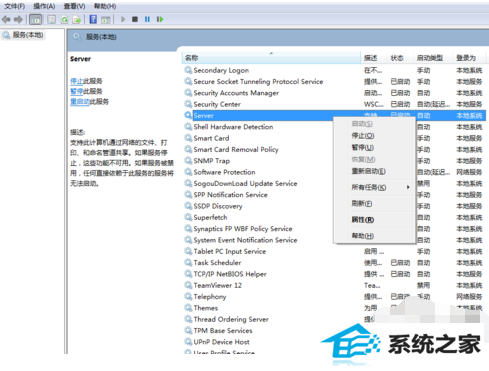Start service using the play toolbar icon
This screenshot has width=489, height=371.
(x=123, y=19)
